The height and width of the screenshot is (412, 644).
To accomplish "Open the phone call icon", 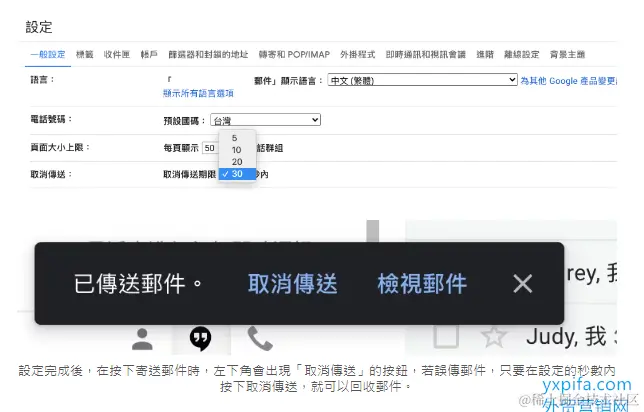I will click(x=260, y=338).
